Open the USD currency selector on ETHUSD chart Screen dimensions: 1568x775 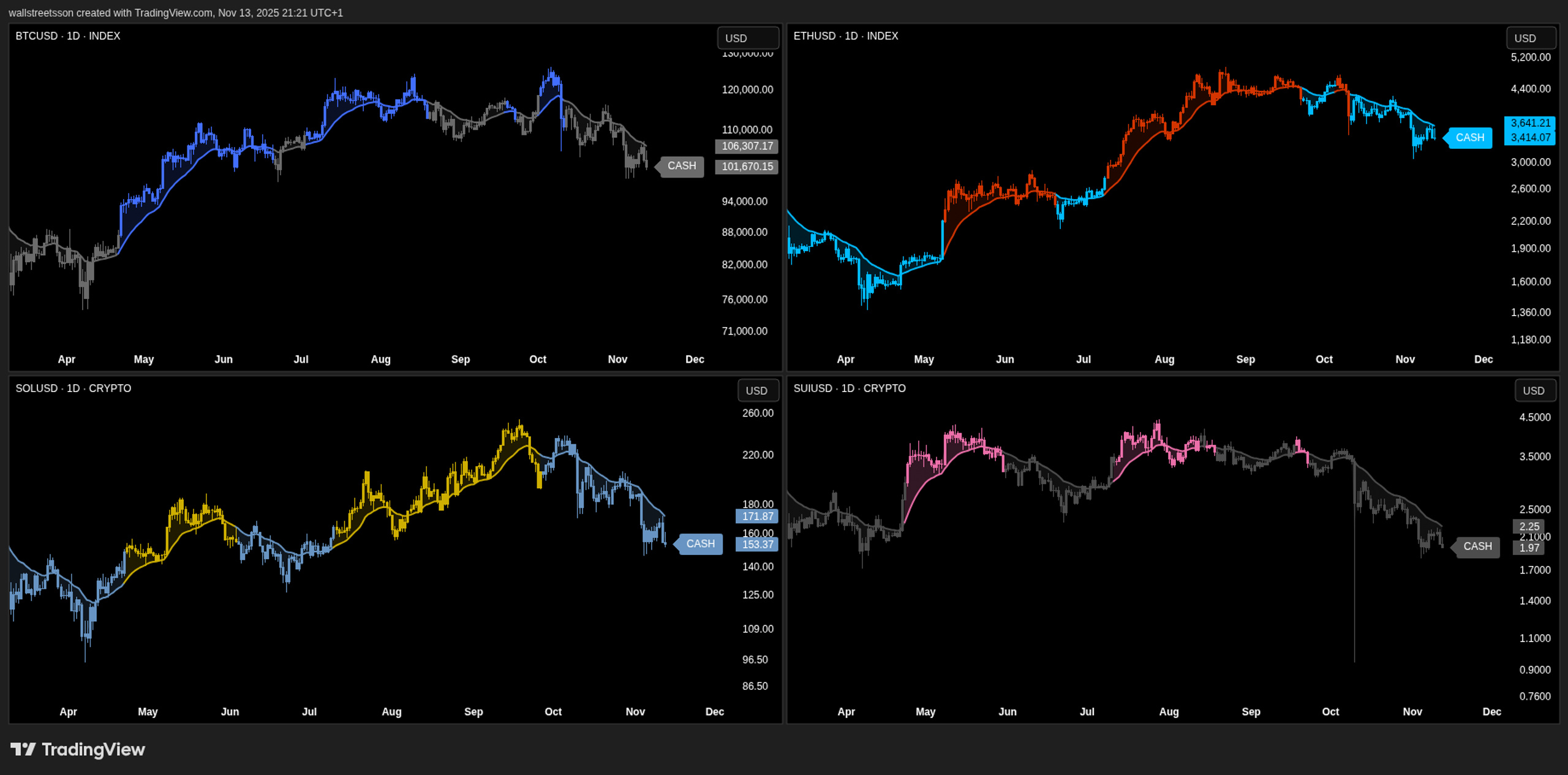coord(1531,38)
